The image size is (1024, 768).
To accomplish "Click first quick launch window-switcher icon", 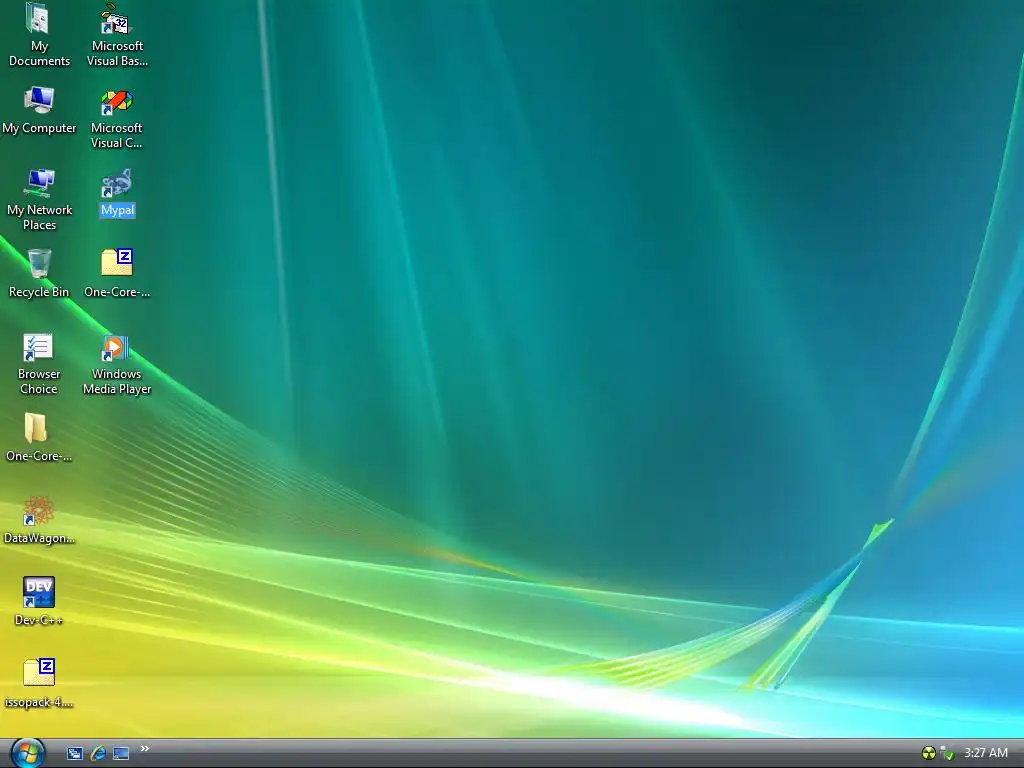I will pyautogui.click(x=75, y=754).
